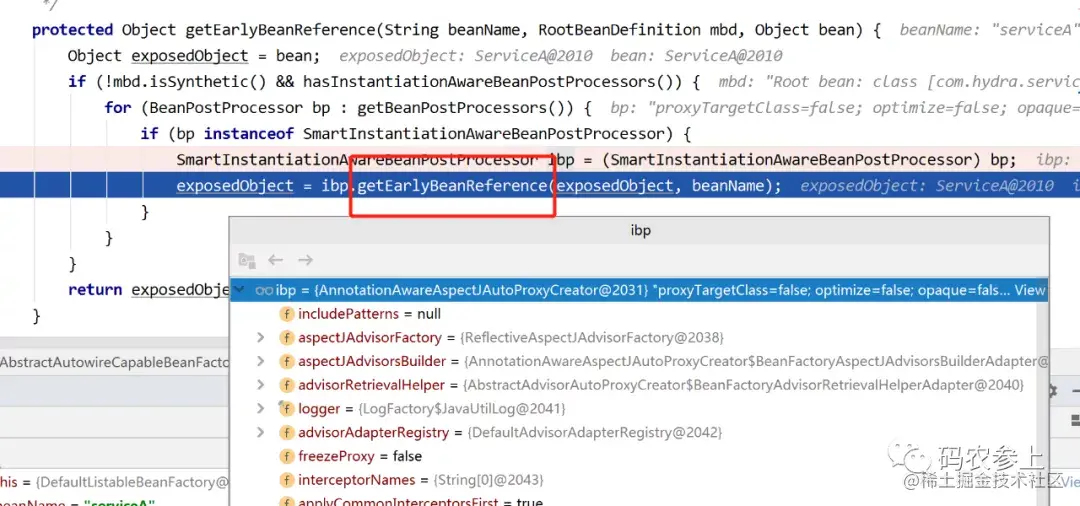Click the AbstractAutowireCapableBeanFactory breadcrumb
The width and height of the screenshot is (1080, 506).
(x=114, y=362)
